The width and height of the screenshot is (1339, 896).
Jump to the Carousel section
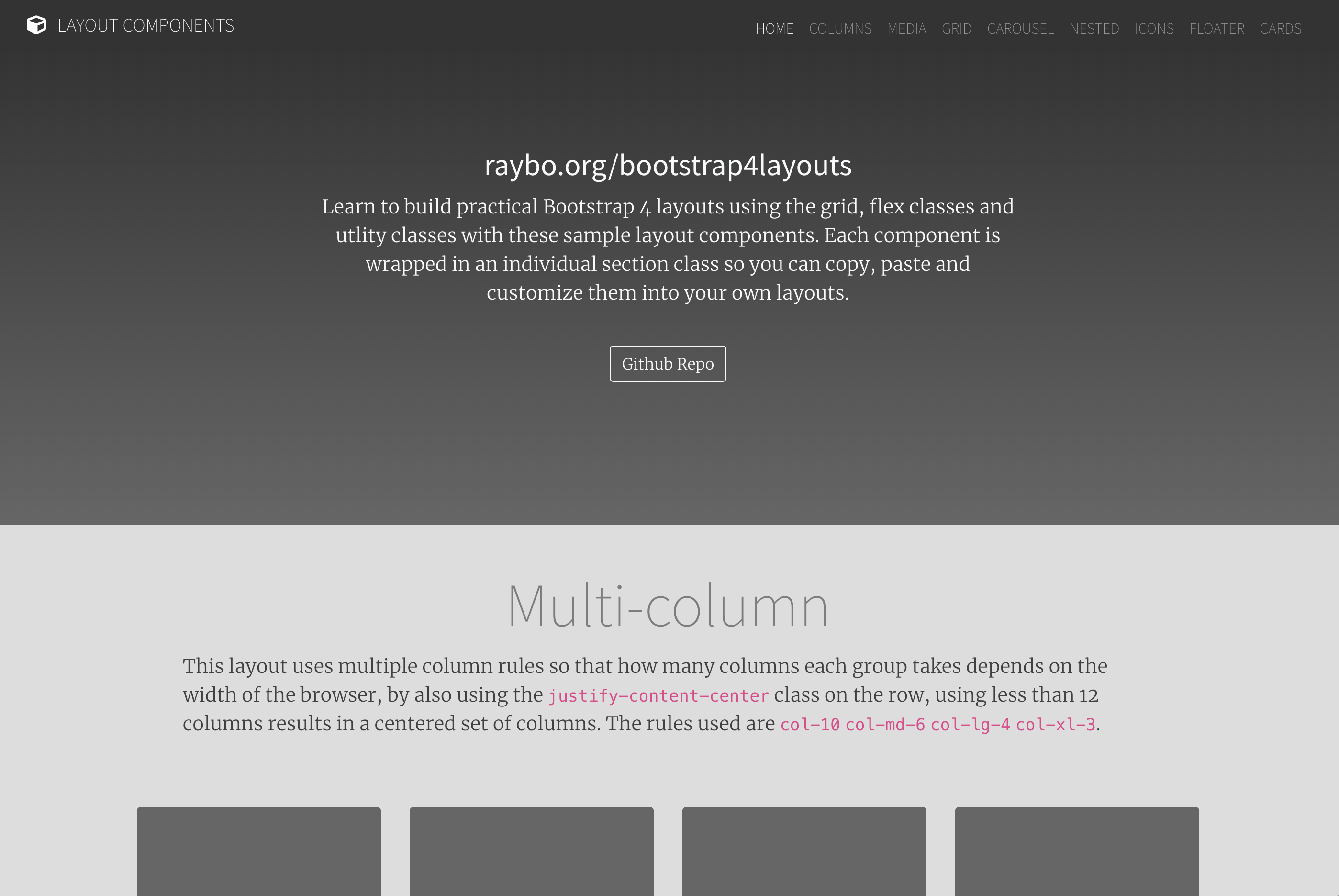(1020, 29)
